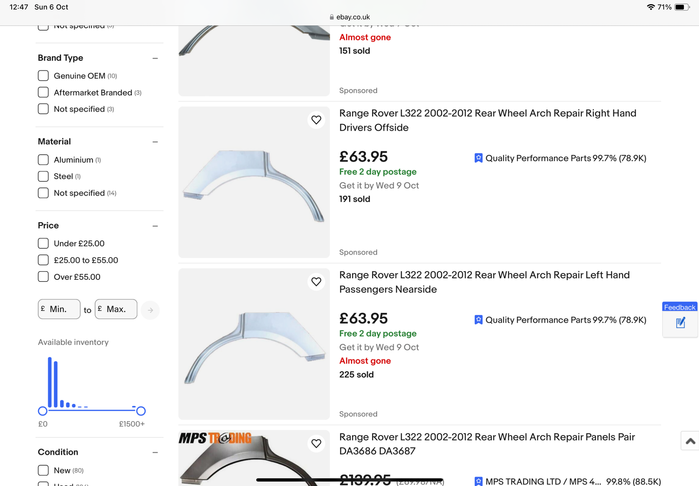Collapse the Condition filter section
699x486 pixels.
(155, 453)
